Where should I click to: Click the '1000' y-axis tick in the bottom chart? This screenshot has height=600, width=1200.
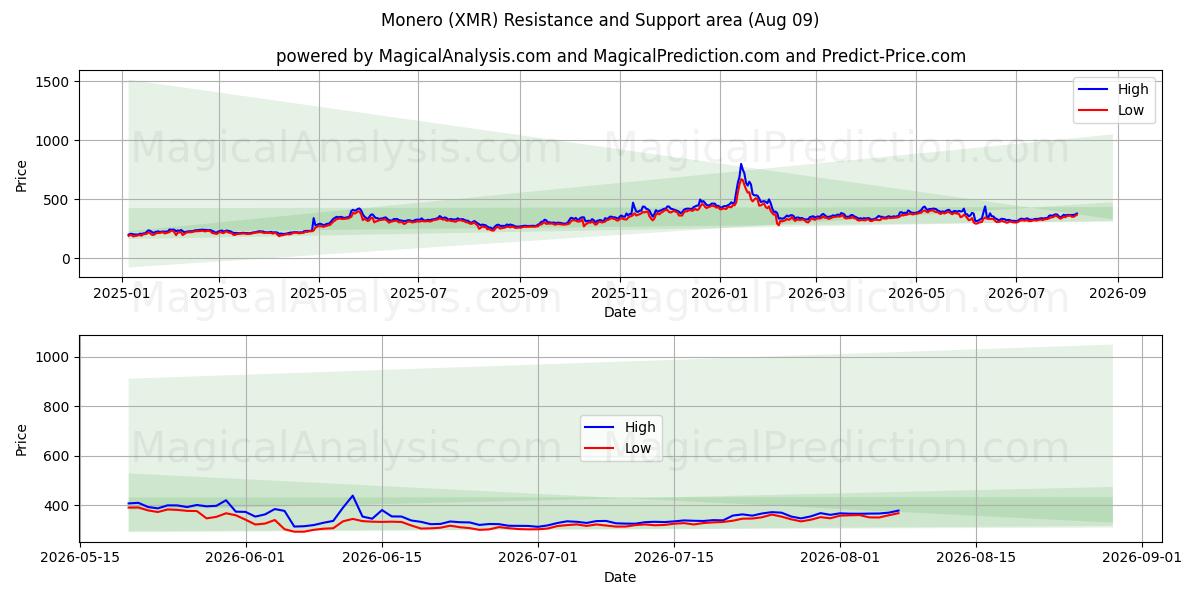tap(51, 357)
